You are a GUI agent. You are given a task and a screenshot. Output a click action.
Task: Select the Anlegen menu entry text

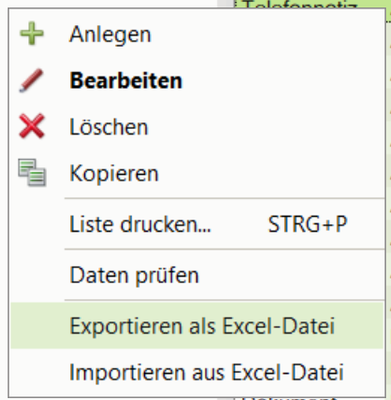point(110,34)
